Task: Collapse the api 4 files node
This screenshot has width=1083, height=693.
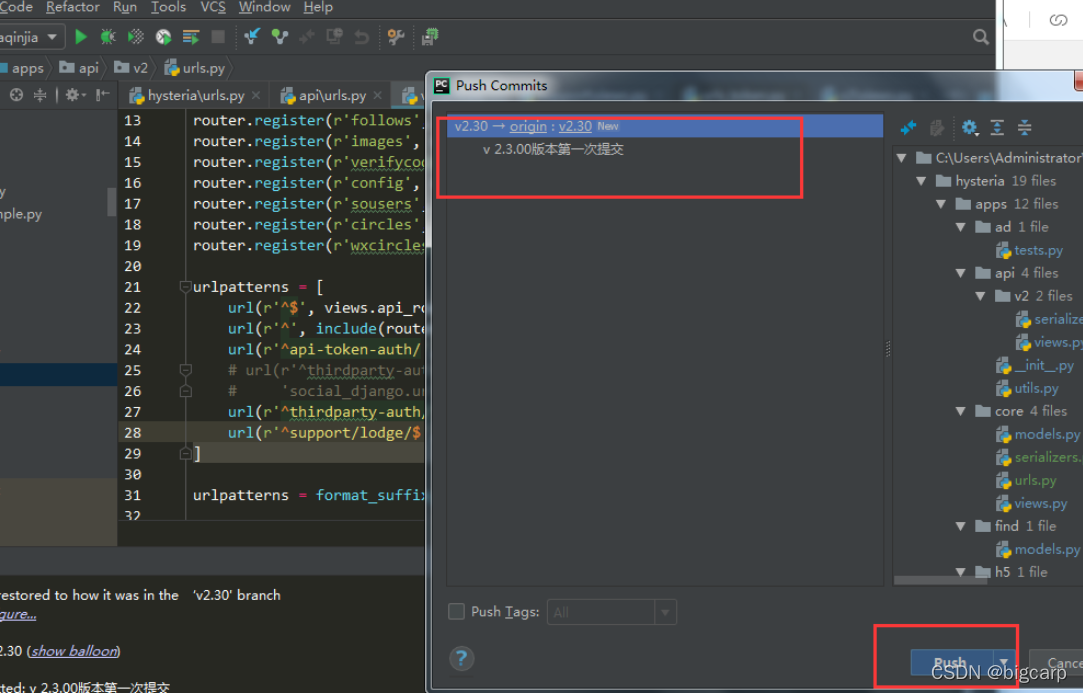Action: (x=960, y=273)
